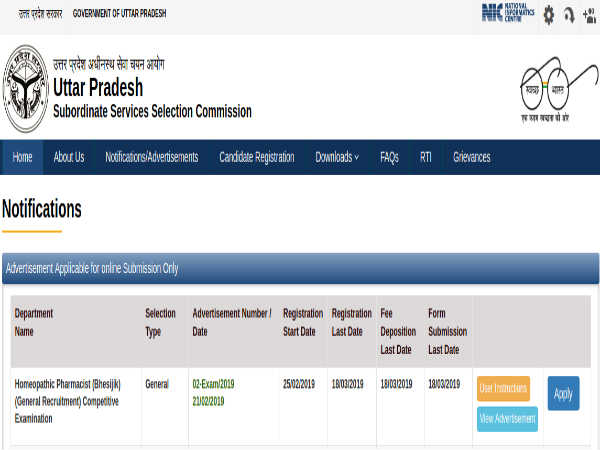Viewport: 600px width, 450px height.
Task: Click the Apply button
Action: pyautogui.click(x=563, y=393)
